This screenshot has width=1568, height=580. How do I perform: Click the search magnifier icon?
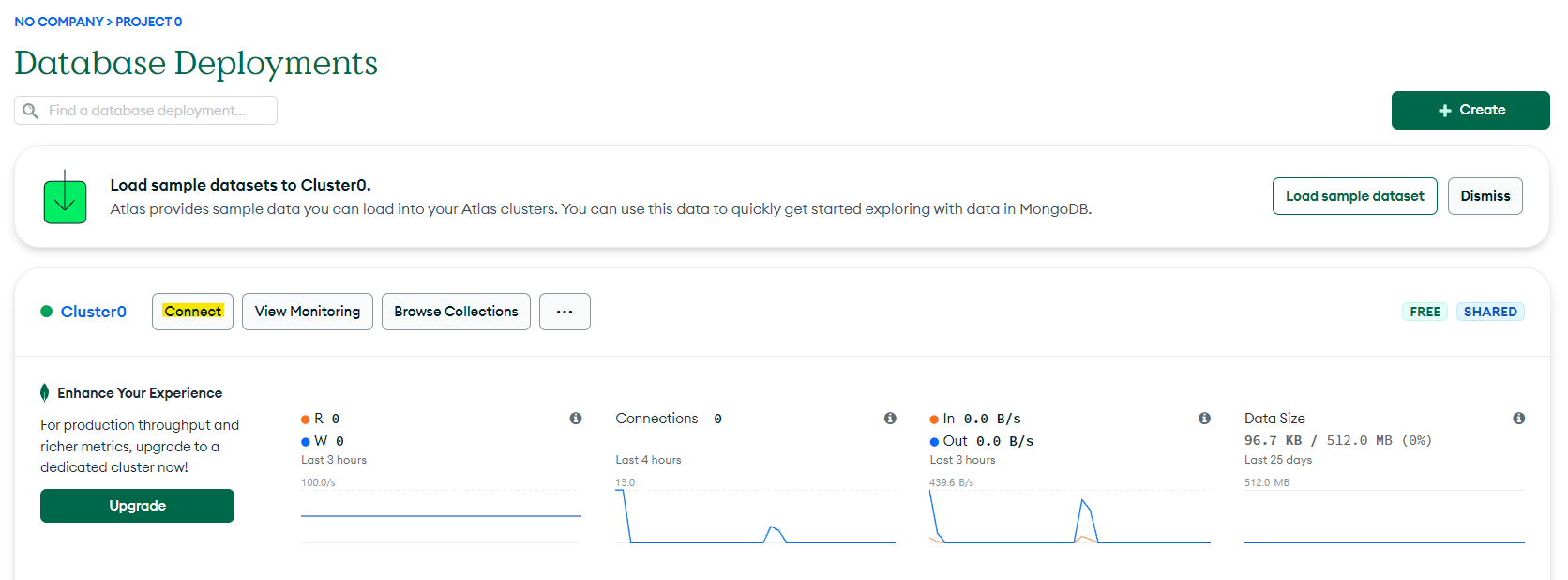click(30, 111)
